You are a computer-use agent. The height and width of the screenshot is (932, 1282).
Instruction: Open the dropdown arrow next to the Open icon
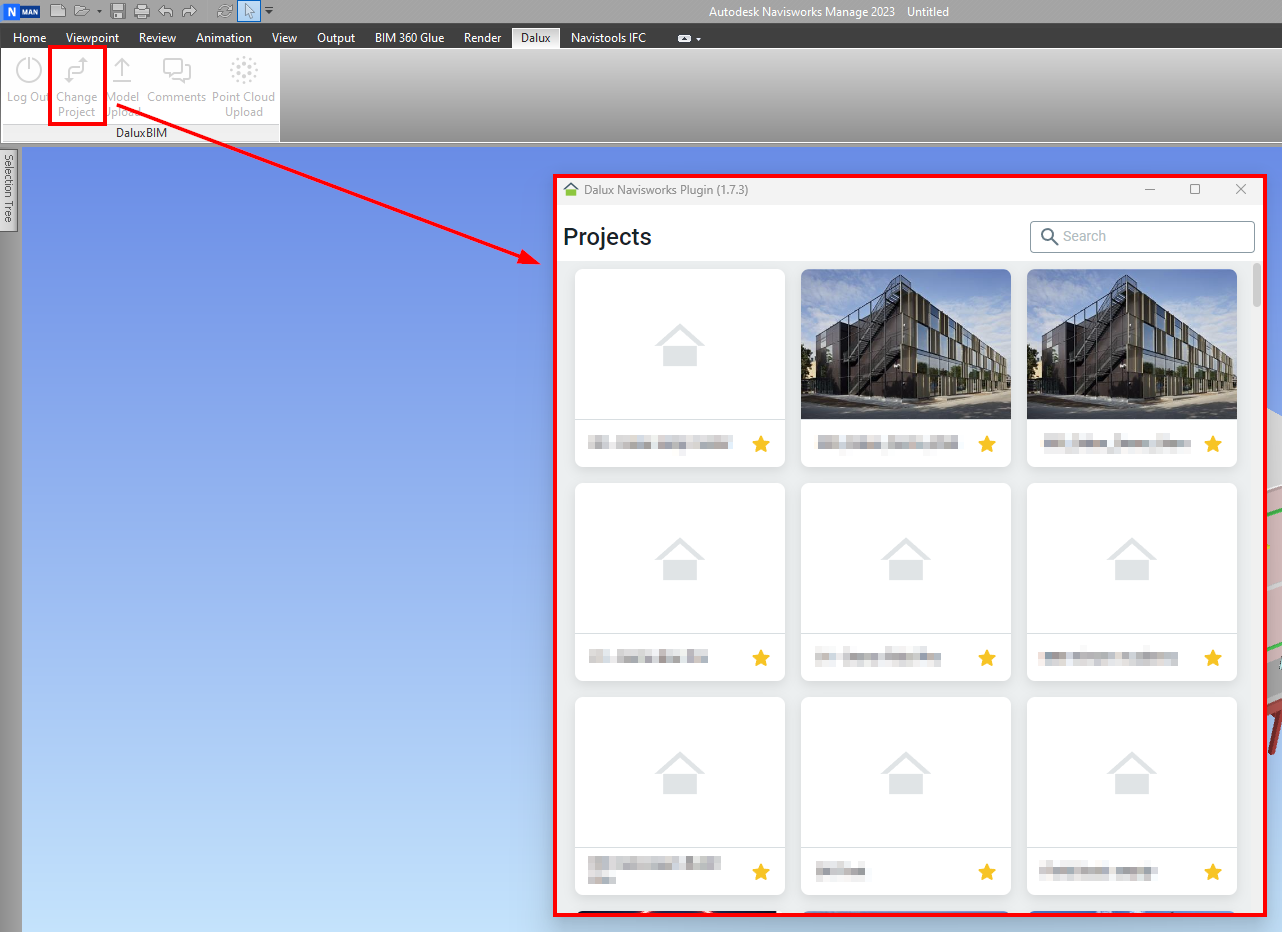click(99, 11)
